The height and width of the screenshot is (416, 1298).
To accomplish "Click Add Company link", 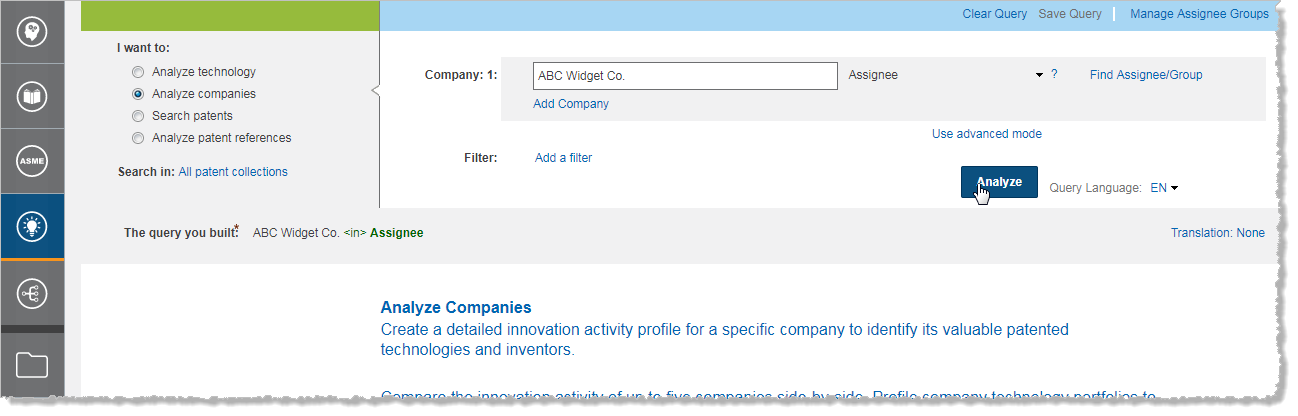I will coord(571,104).
